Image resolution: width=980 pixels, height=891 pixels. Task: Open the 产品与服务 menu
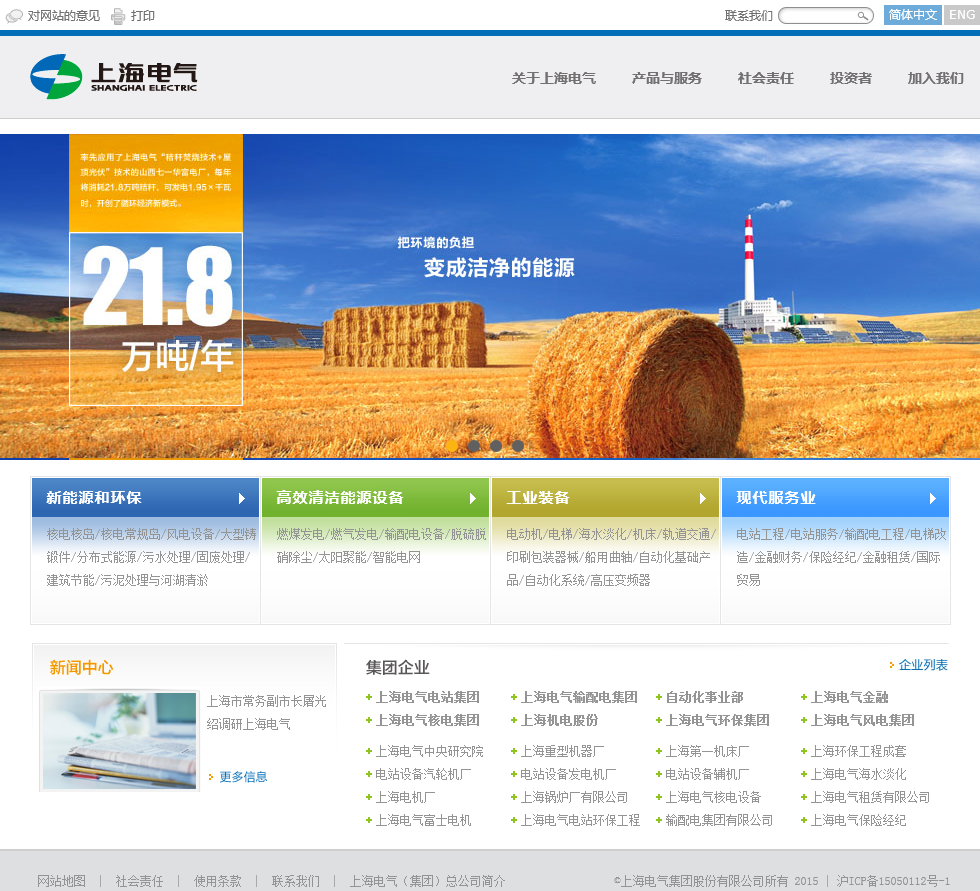(x=666, y=78)
